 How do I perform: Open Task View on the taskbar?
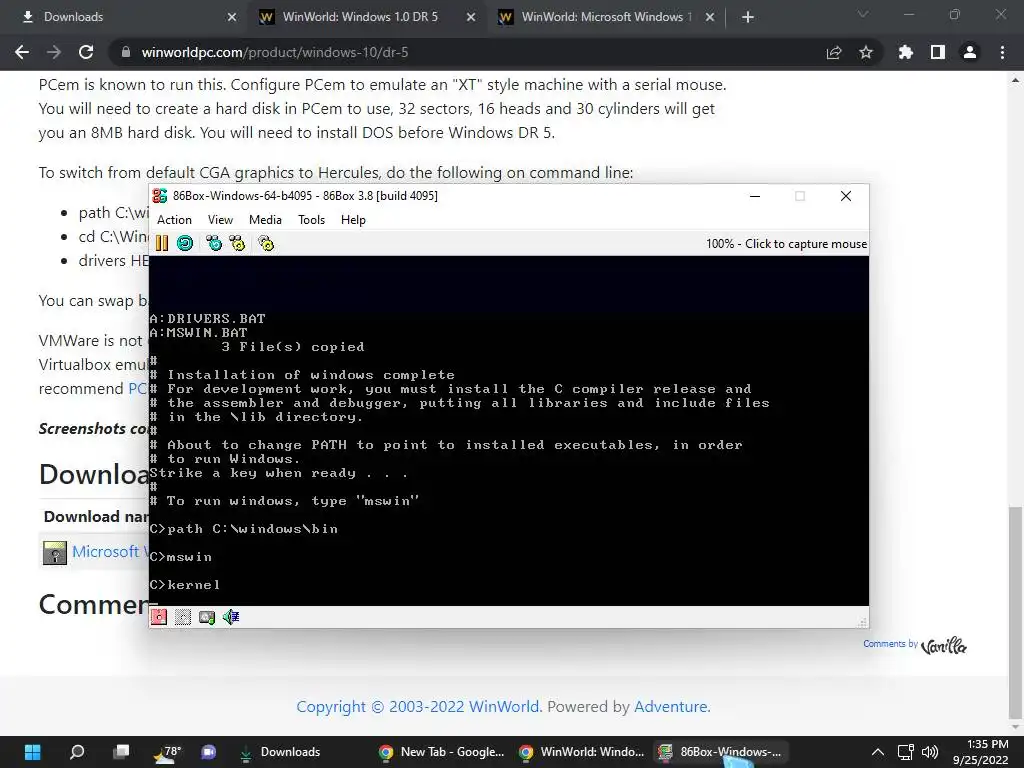click(121, 752)
